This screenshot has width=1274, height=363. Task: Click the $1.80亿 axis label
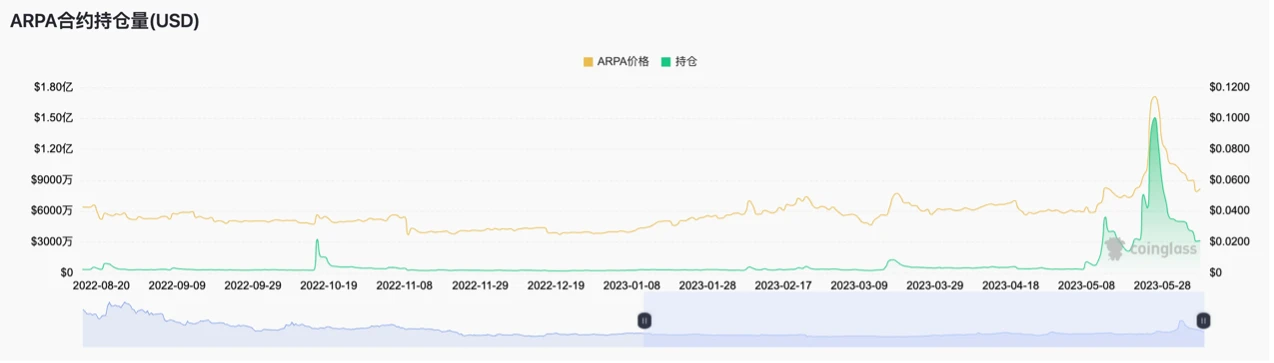[x=53, y=87]
